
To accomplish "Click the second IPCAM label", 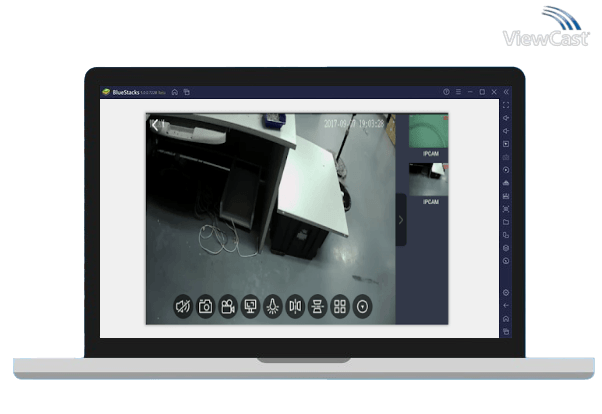I will click(x=430, y=202).
